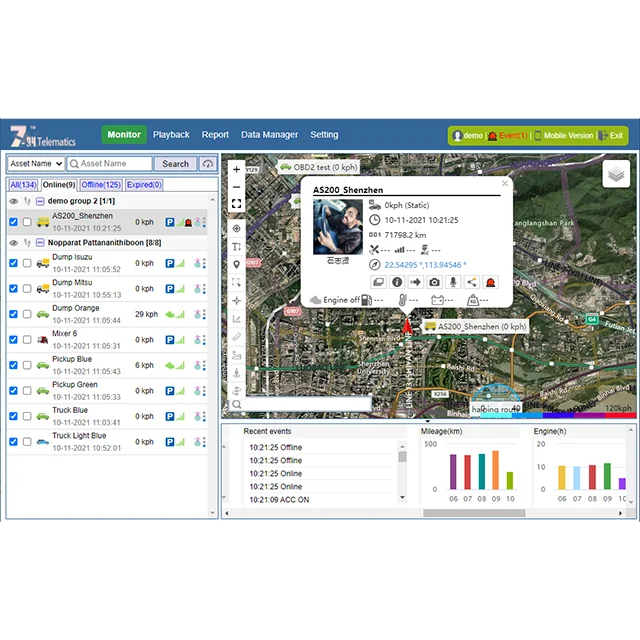Screen dimensions: 640x640
Task: Toggle visibility eye for Nopparat Pattananithiboon group
Action: click(x=14, y=243)
